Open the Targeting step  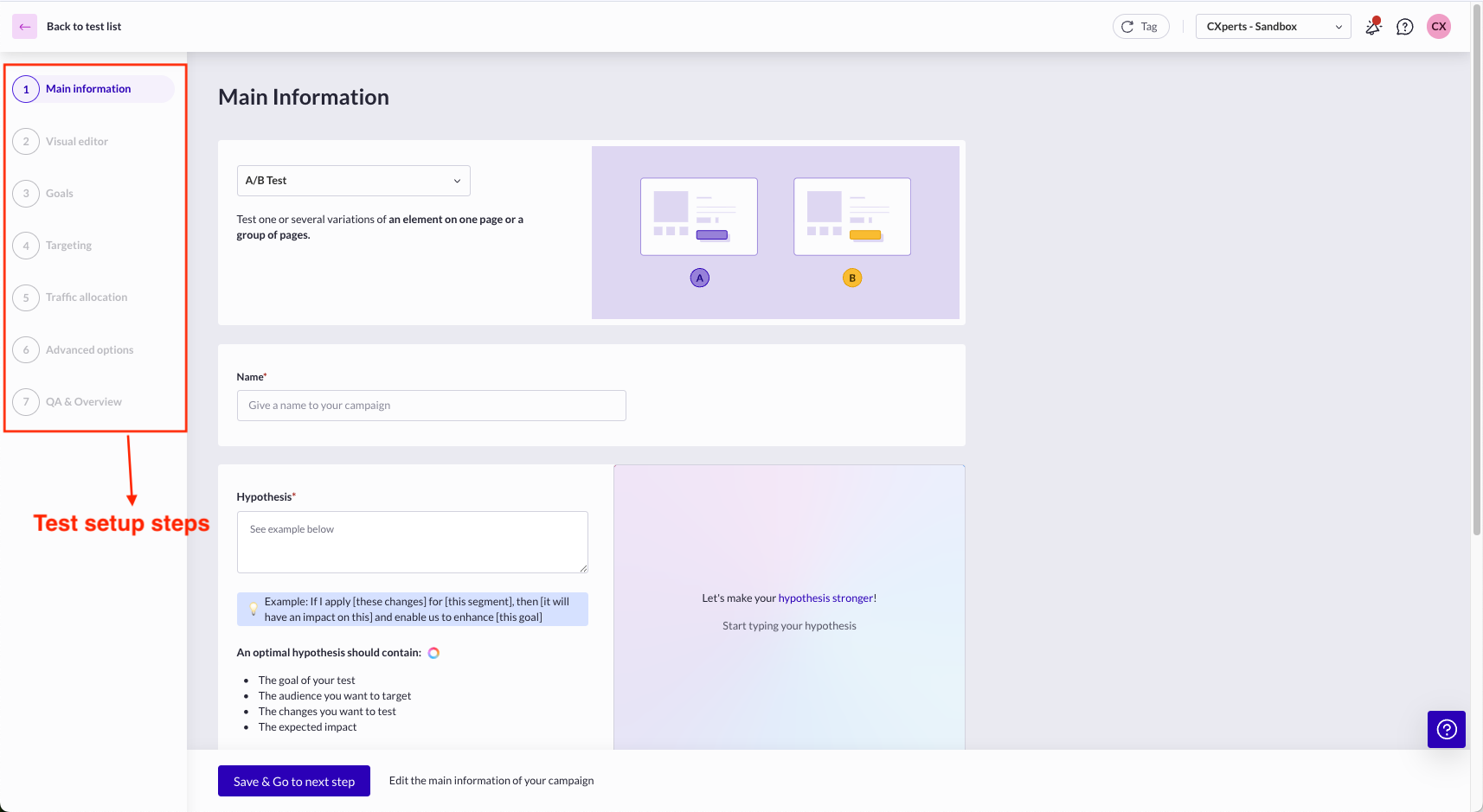point(68,246)
